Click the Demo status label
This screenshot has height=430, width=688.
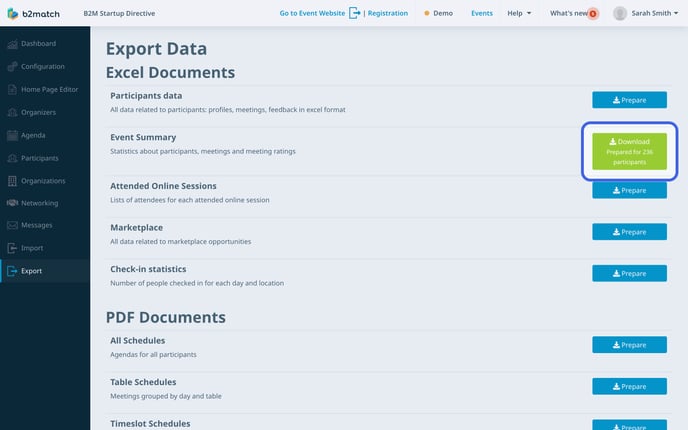pos(443,13)
